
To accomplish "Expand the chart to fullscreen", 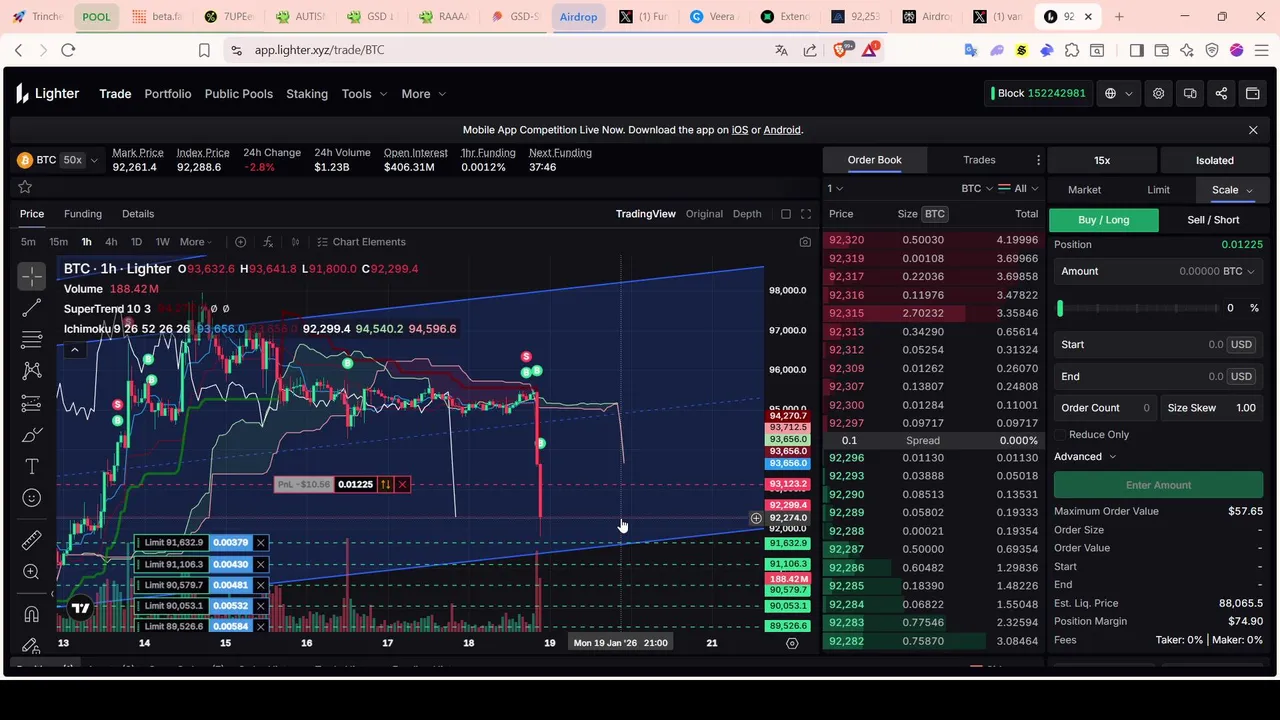I will point(806,214).
